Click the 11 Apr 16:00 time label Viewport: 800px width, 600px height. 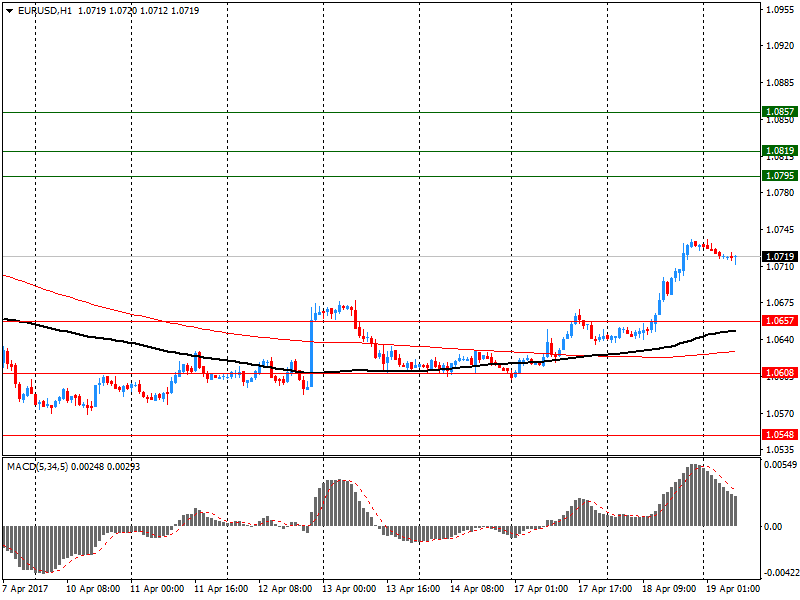(x=221, y=589)
